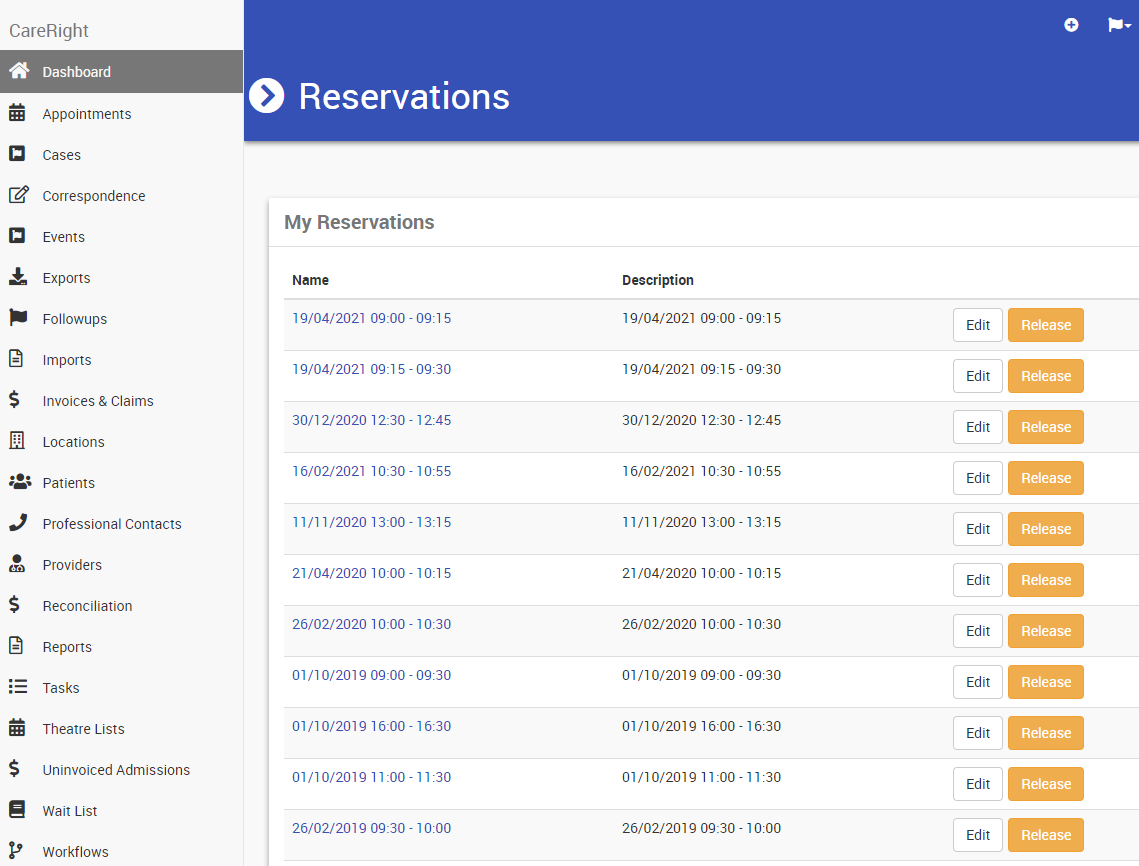The image size is (1139, 866).
Task: Open the flag dropdown in header
Action: pyautogui.click(x=1119, y=25)
